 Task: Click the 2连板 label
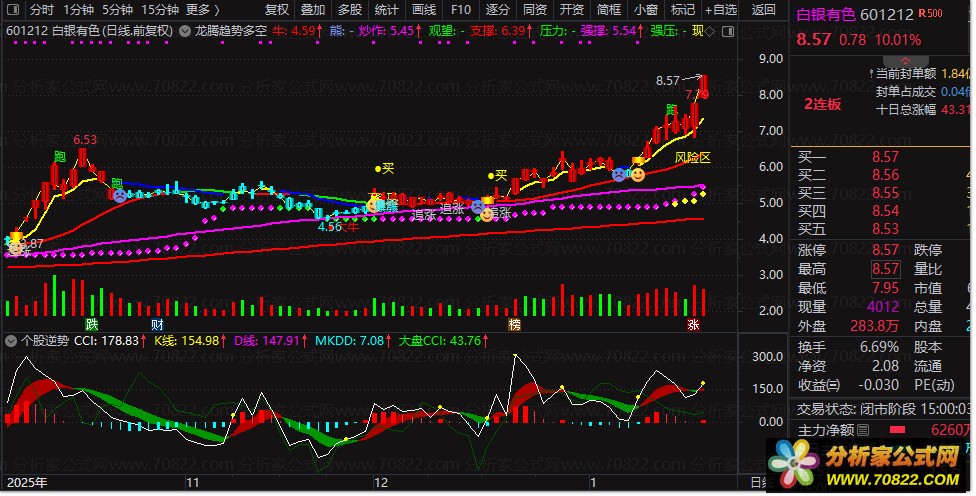[822, 104]
